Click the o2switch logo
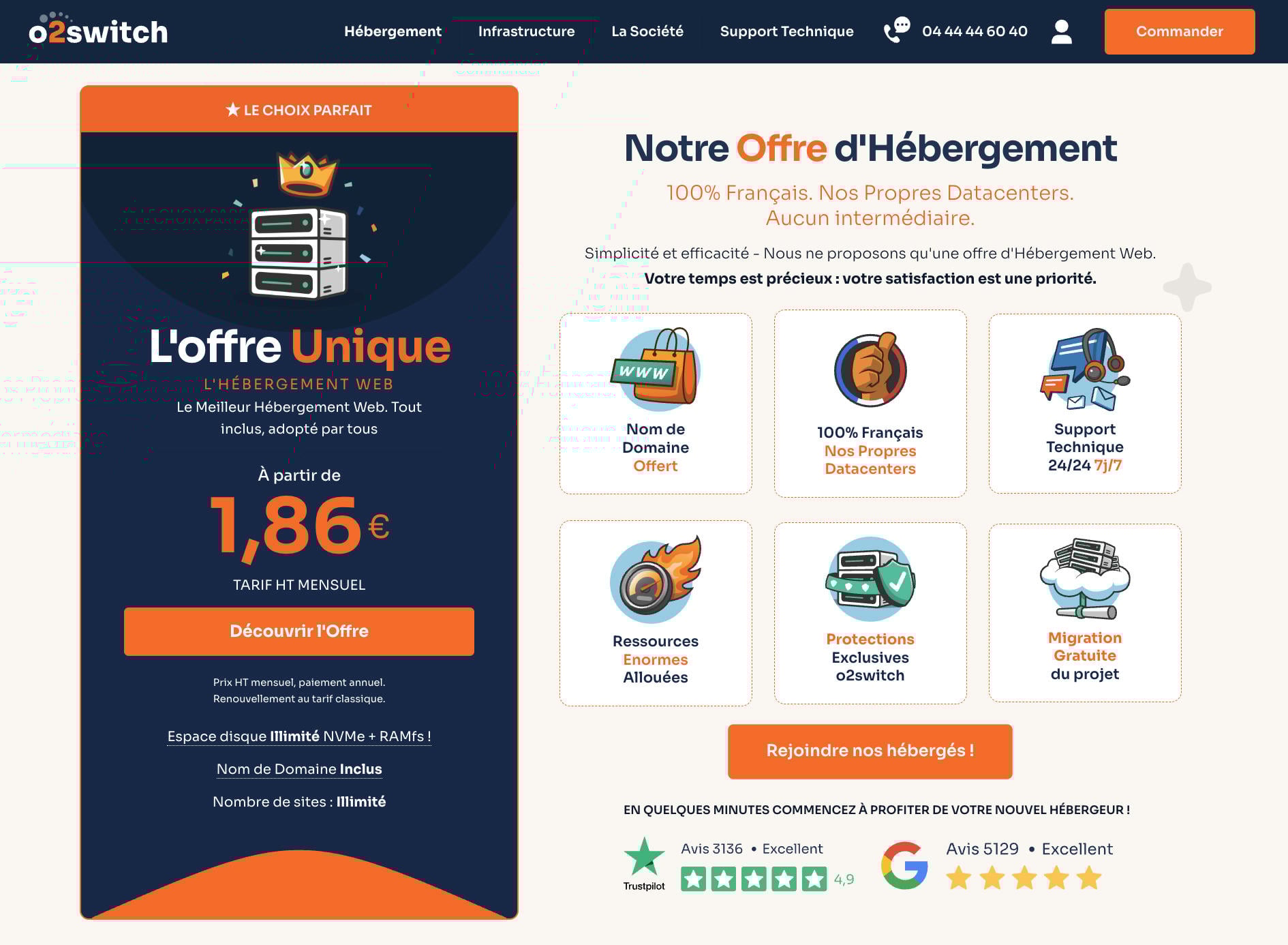The height and width of the screenshot is (945, 1288). [x=99, y=31]
